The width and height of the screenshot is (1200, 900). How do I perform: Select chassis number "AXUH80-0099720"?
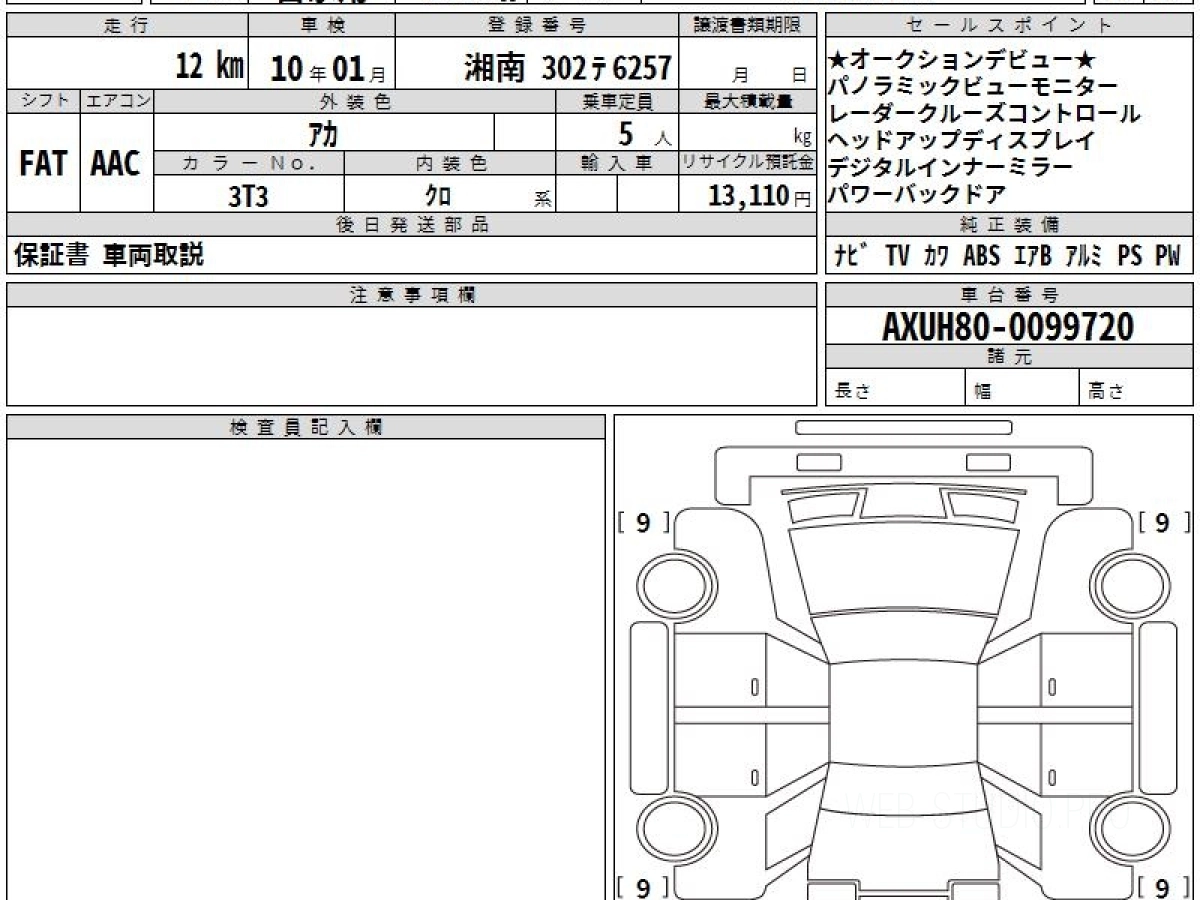coord(1008,326)
